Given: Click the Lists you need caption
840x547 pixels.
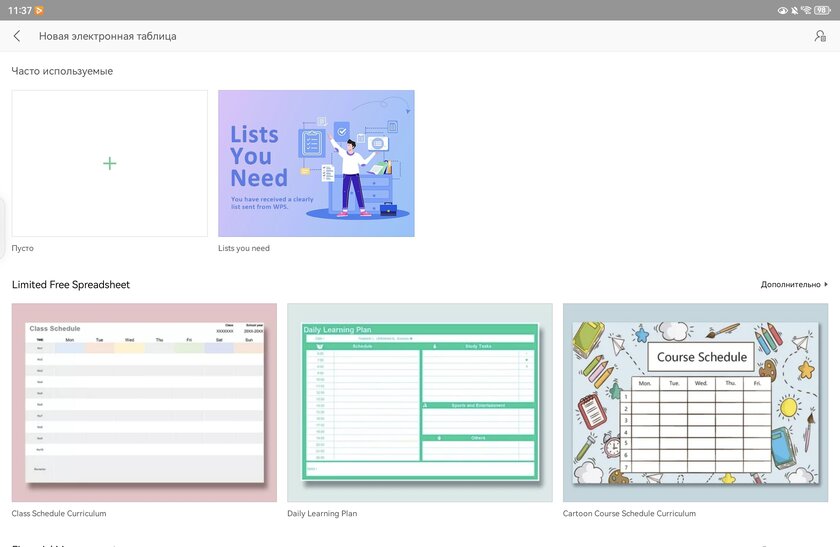Looking at the screenshot, I should coord(244,248).
